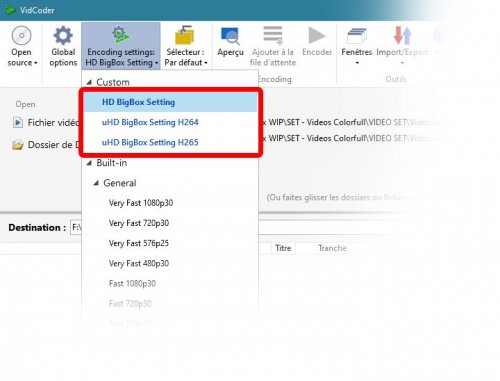Open the Fenêtres windows icon
This screenshot has width=500, height=381.
pyautogui.click(x=357, y=36)
